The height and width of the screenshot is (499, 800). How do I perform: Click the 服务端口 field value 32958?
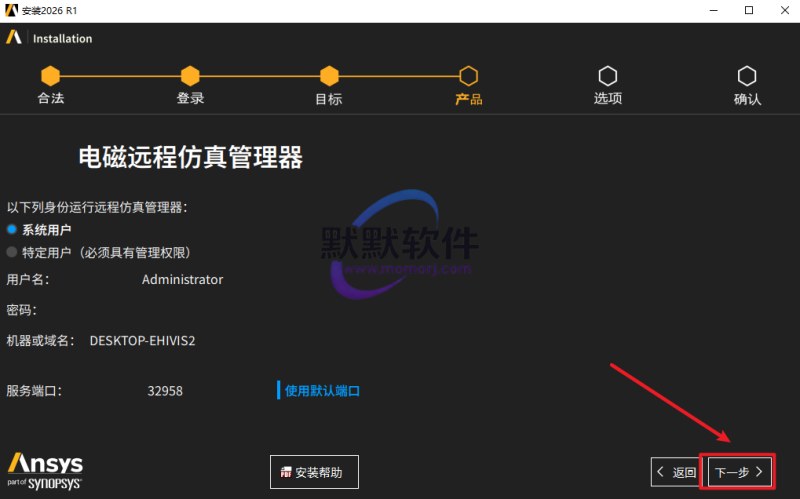[165, 391]
